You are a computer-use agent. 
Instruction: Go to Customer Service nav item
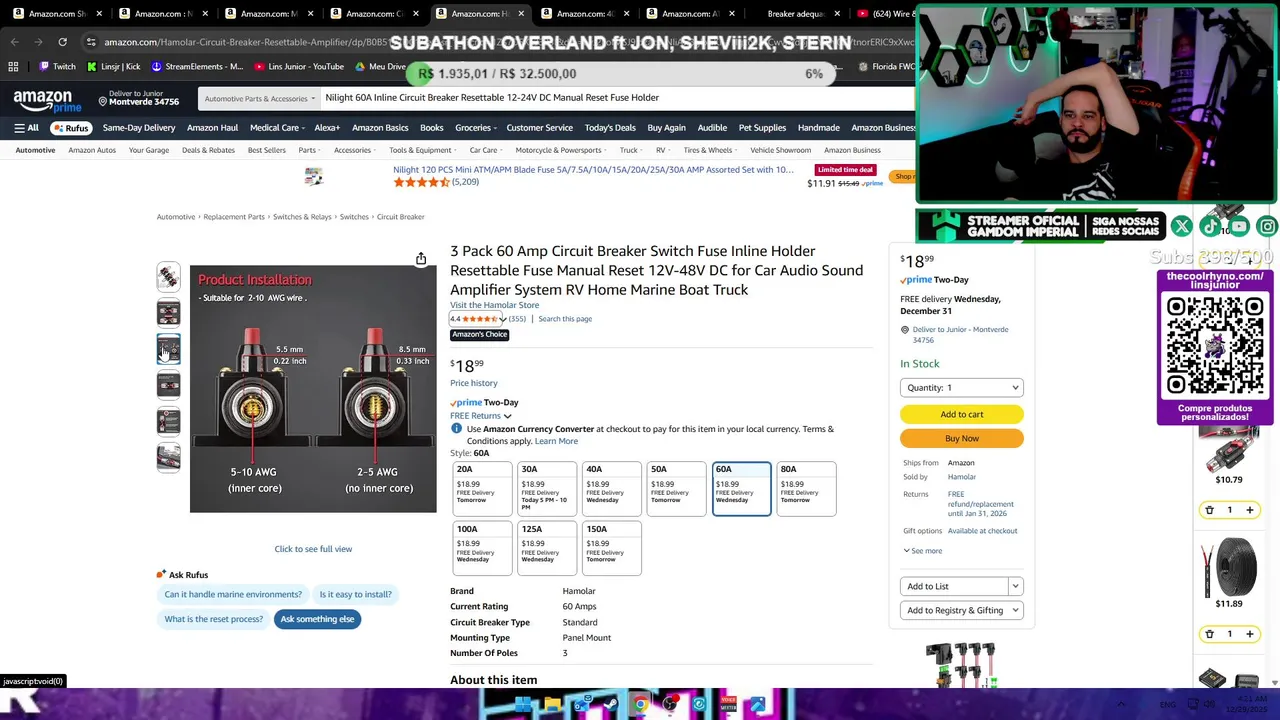pos(539,128)
